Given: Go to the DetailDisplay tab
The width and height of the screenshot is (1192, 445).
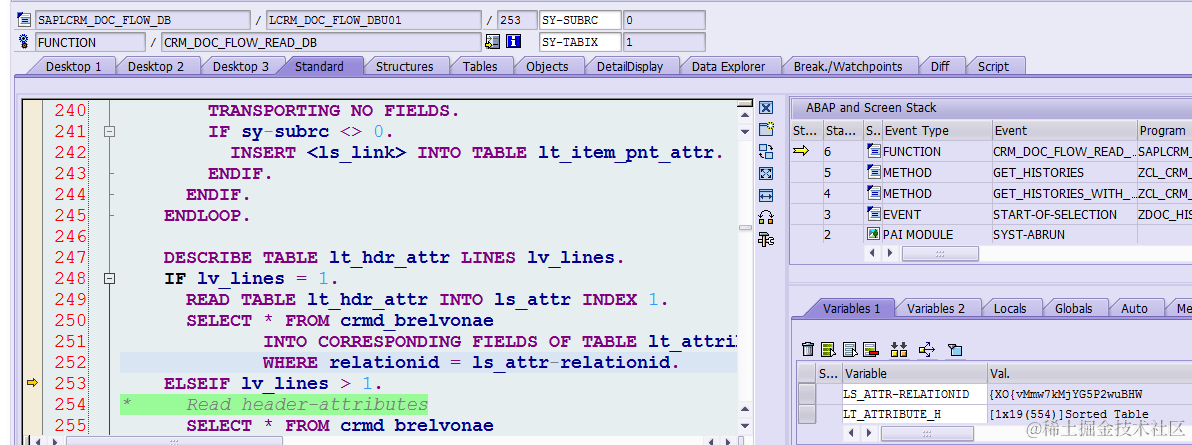Looking at the screenshot, I should (x=629, y=66).
